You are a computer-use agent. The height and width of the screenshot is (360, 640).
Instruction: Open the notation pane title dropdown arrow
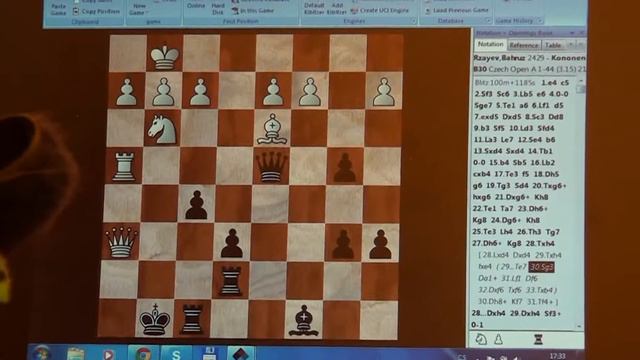[x=572, y=33]
